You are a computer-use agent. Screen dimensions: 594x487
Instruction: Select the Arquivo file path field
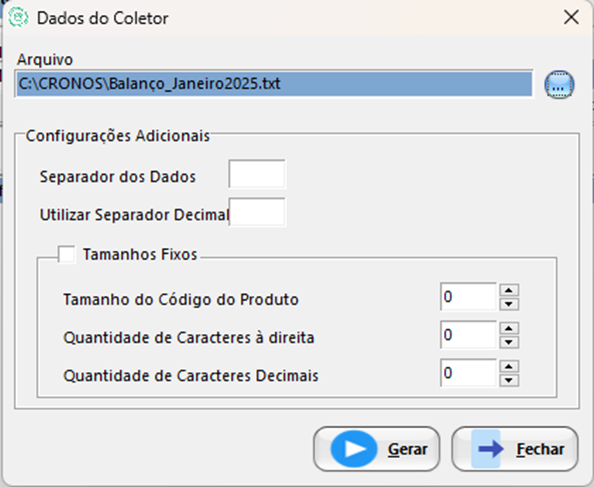(274, 84)
